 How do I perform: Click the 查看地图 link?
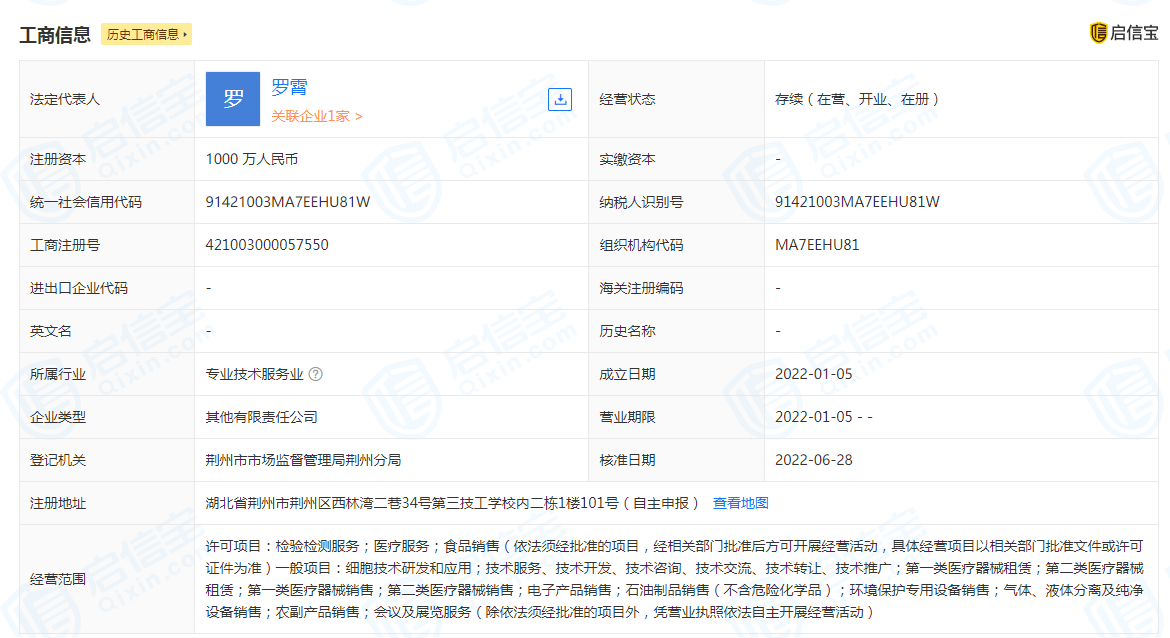tap(740, 503)
